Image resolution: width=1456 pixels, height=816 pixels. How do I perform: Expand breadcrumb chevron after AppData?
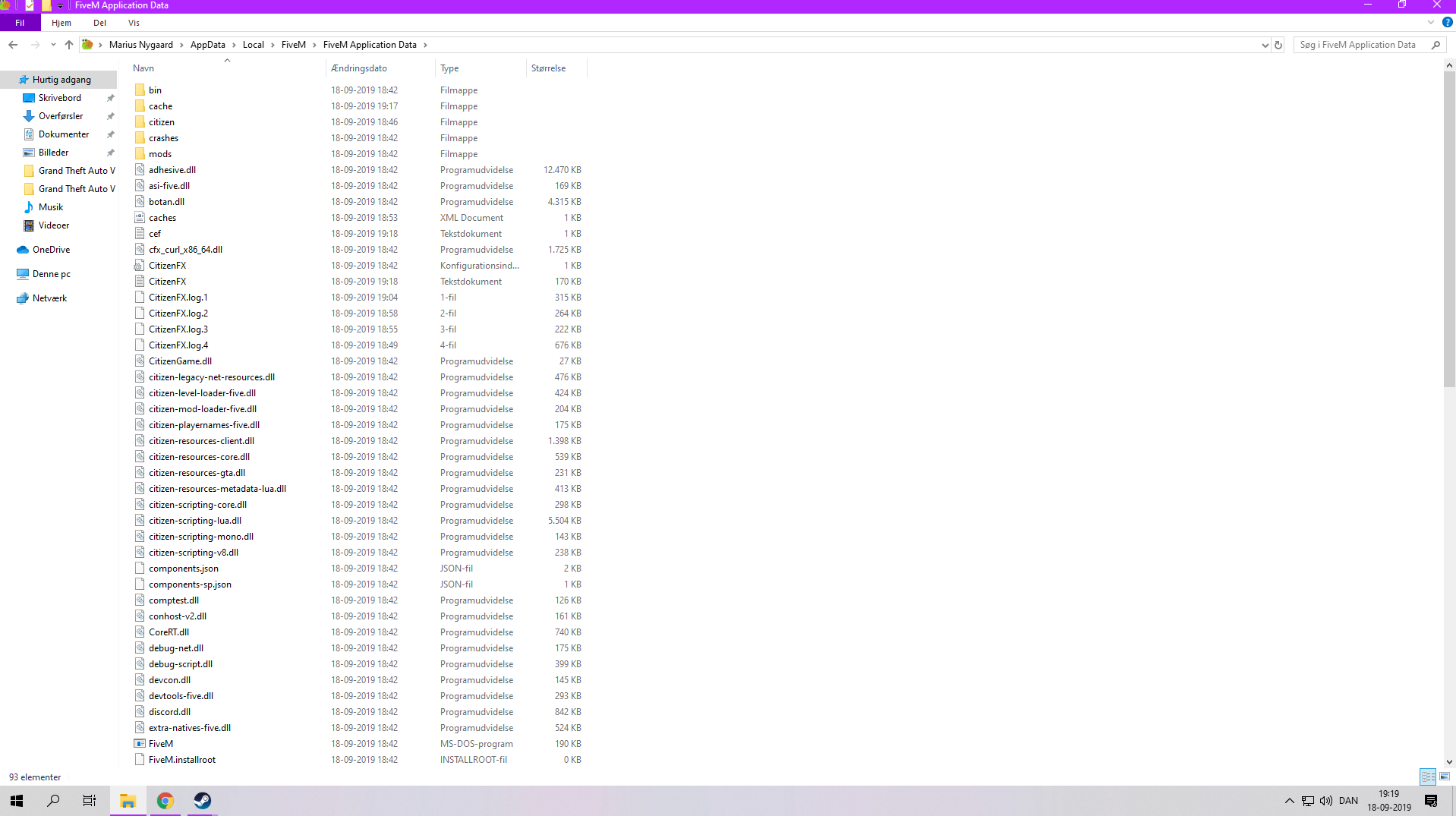click(234, 45)
